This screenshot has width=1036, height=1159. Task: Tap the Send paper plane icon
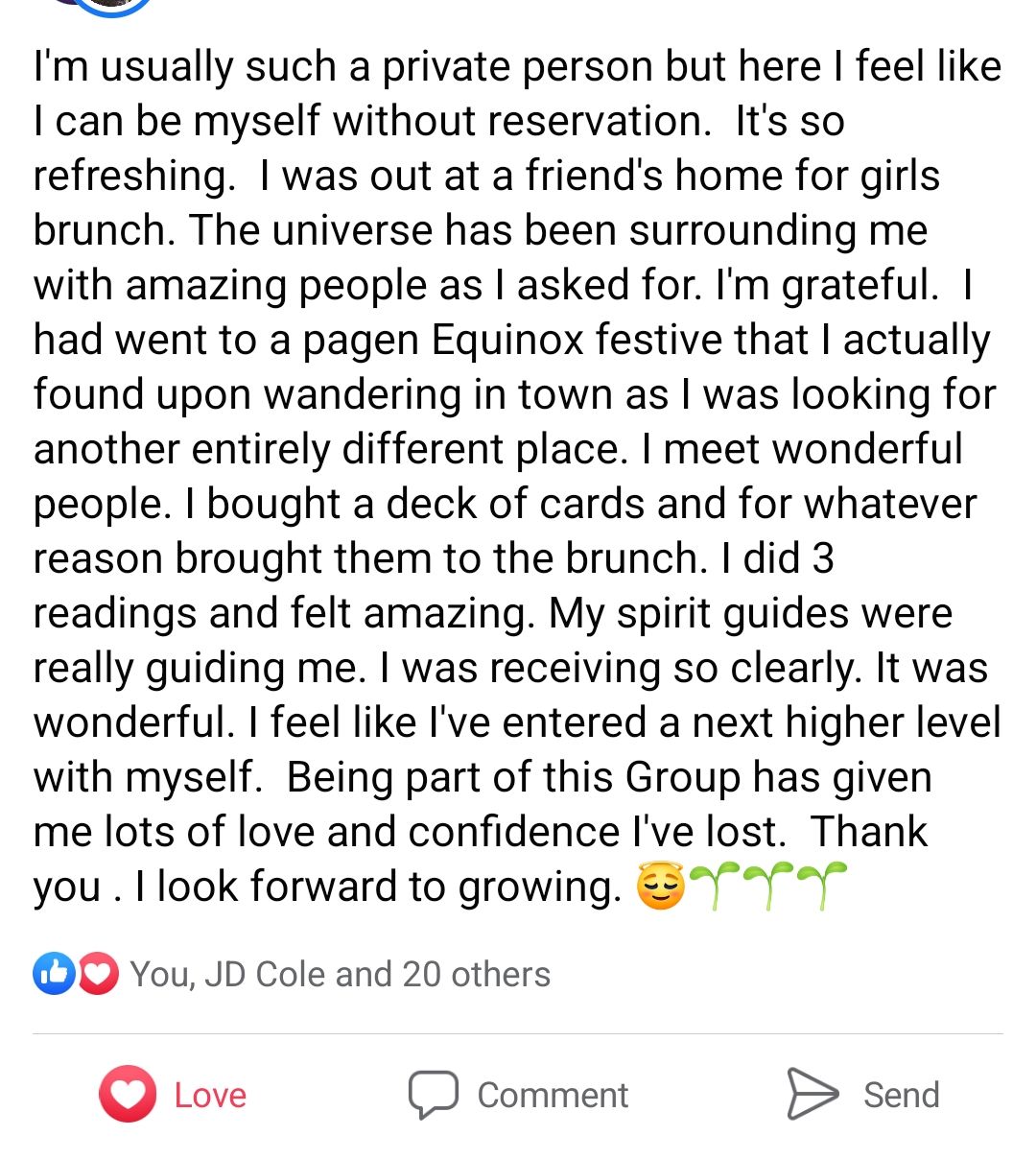coord(812,1094)
